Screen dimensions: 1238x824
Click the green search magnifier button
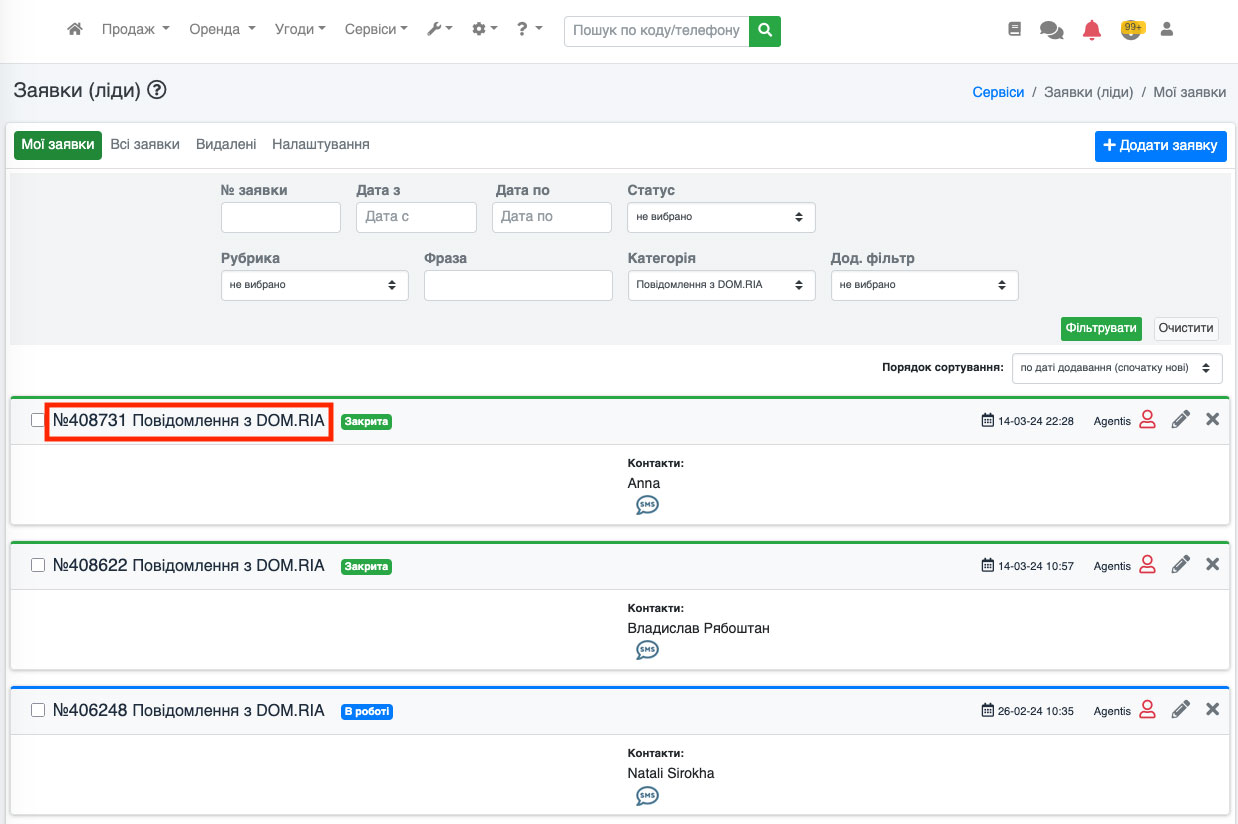765,30
